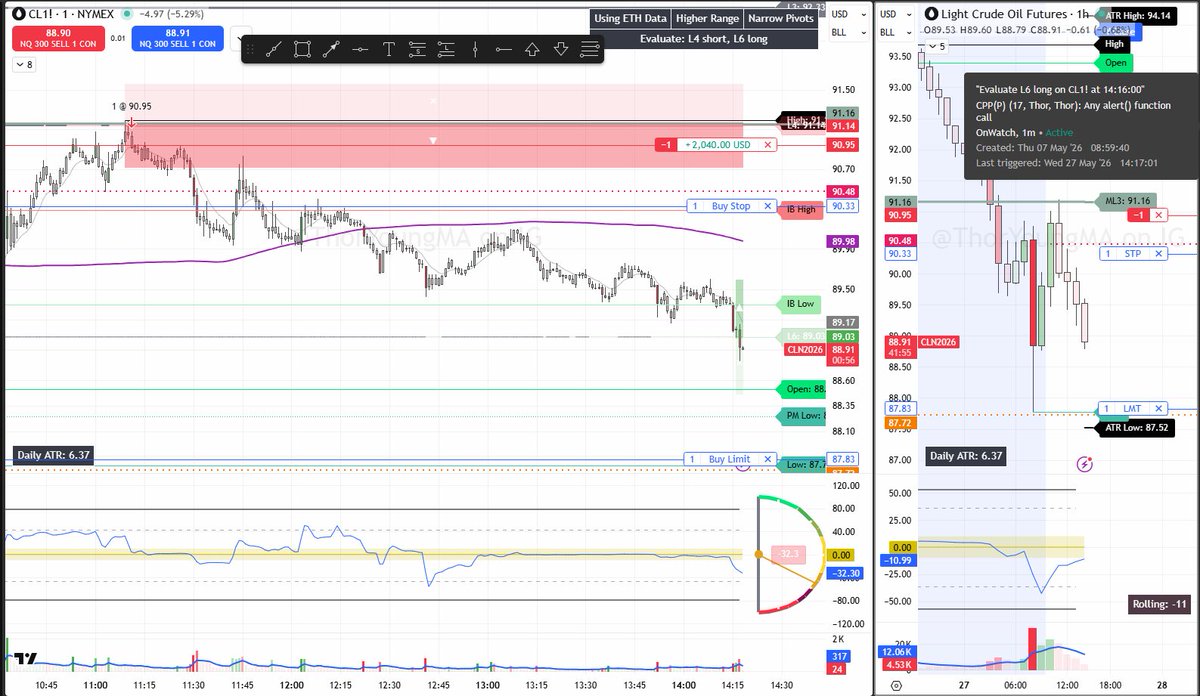The height and width of the screenshot is (696, 1200).
Task: Select the Arrow Down marker tool
Action: [x=561, y=49]
